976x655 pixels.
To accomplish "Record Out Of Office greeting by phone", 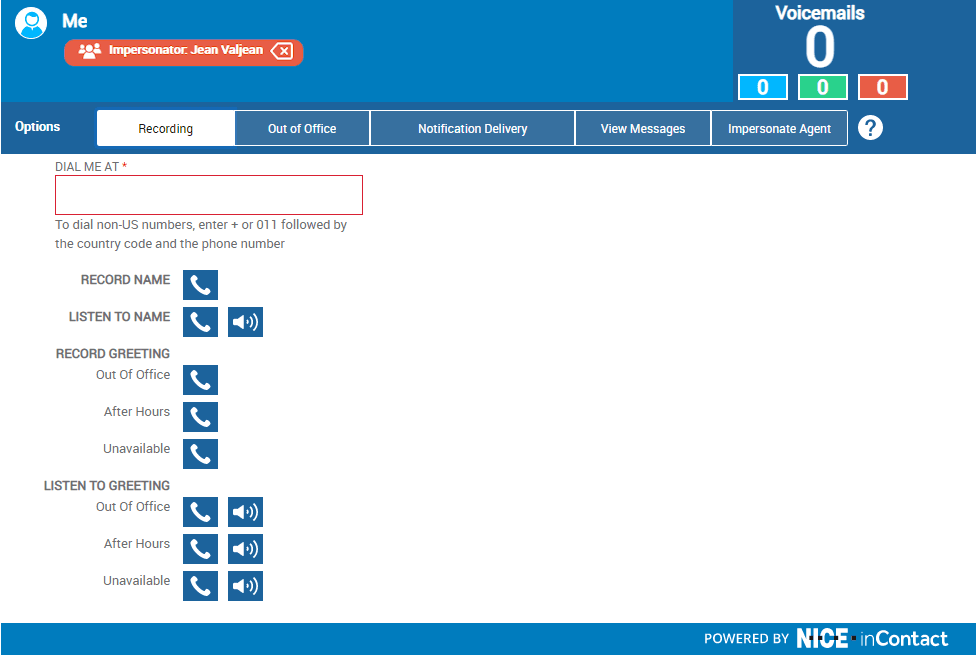I will 200,380.
